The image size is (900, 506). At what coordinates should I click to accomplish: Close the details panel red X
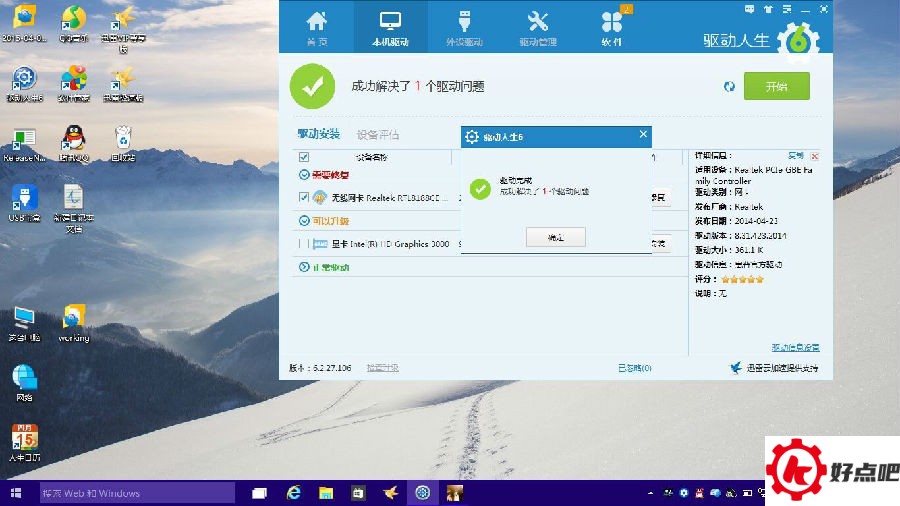click(814, 156)
